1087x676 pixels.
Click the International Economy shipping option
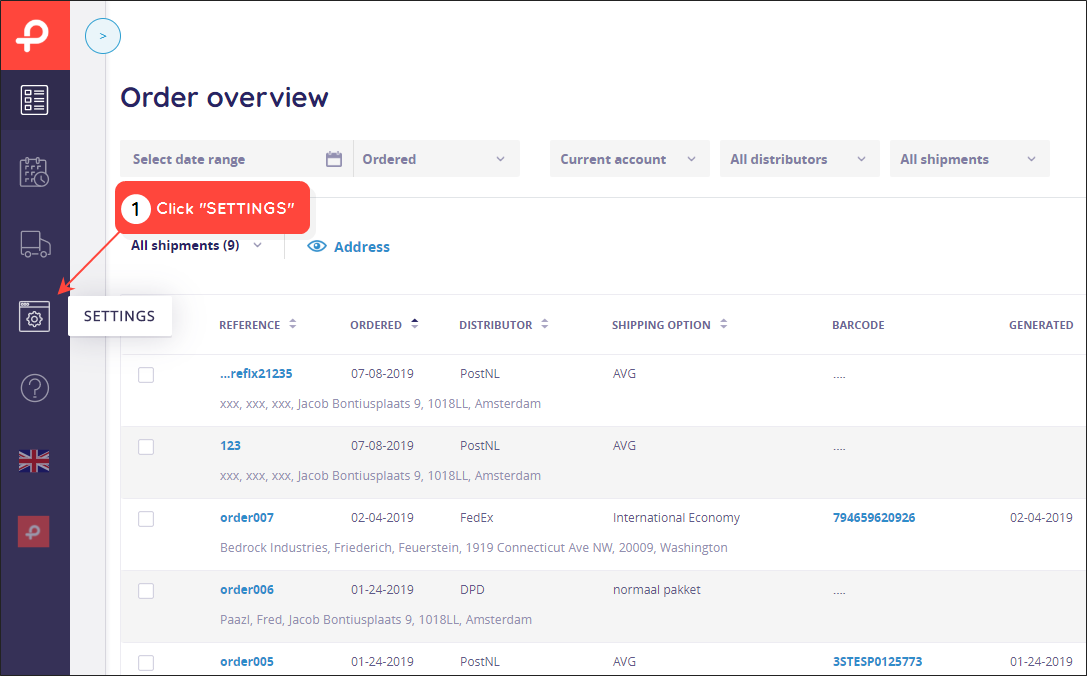click(676, 518)
